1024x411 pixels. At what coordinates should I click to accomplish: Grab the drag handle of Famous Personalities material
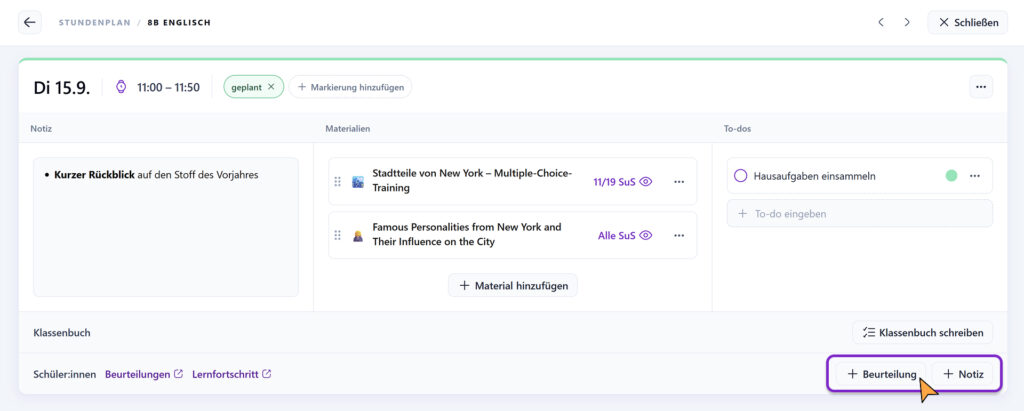[x=338, y=235]
